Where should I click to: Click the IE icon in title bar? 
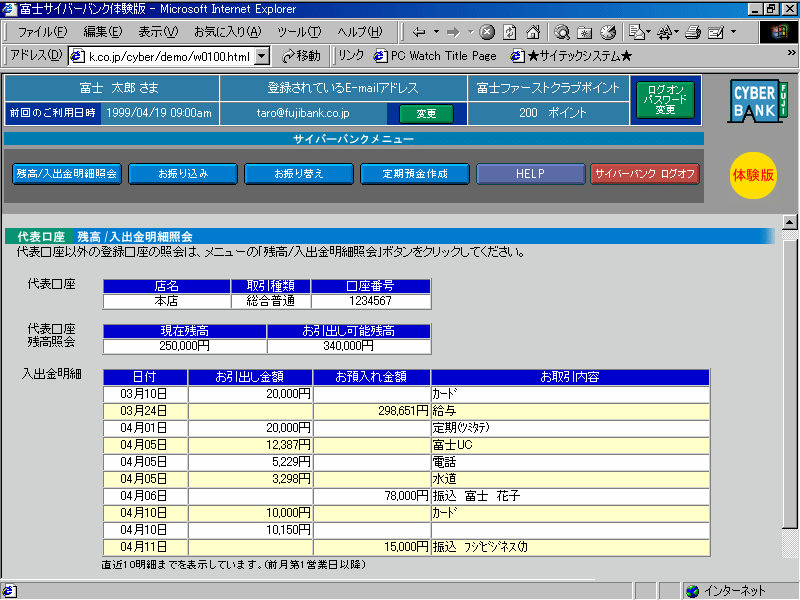[x=10, y=9]
